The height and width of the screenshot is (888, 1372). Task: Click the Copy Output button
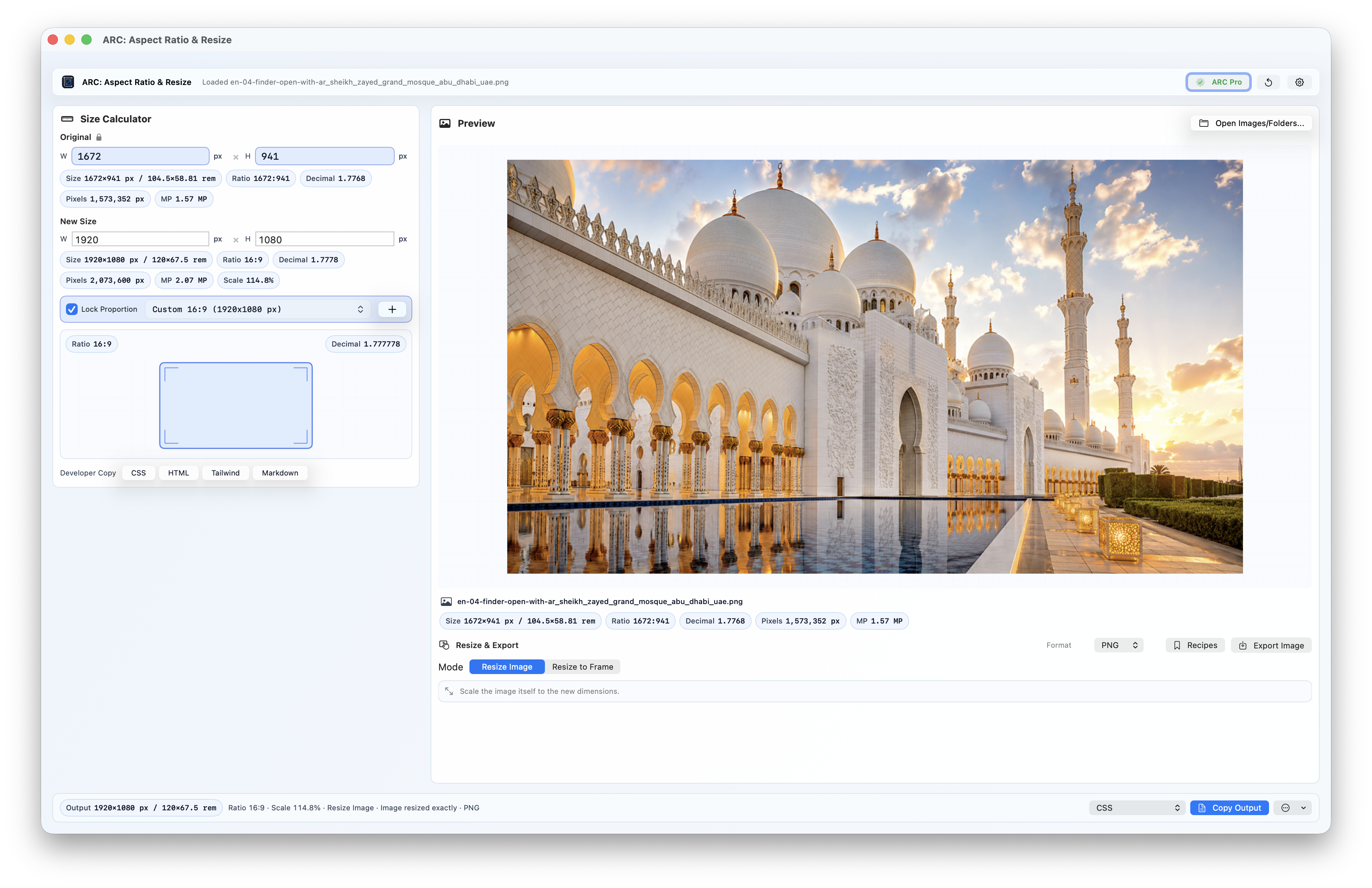click(1229, 807)
